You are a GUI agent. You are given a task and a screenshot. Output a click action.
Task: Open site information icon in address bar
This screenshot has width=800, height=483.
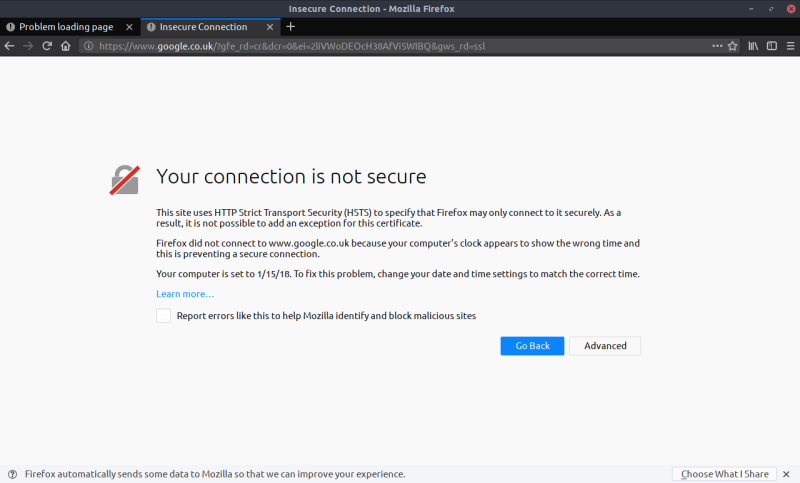pos(89,46)
